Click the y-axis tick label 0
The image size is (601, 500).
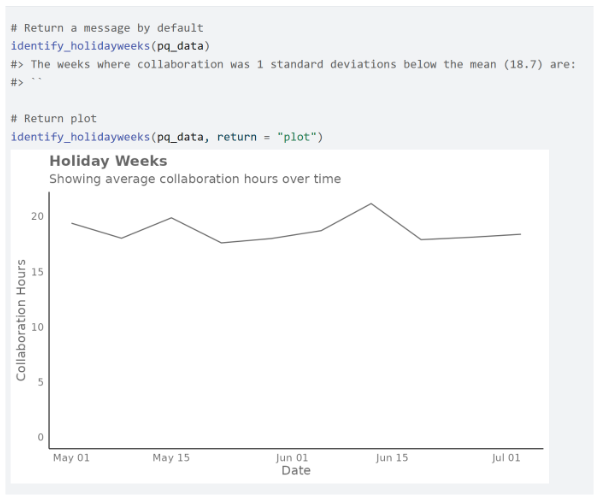40,437
